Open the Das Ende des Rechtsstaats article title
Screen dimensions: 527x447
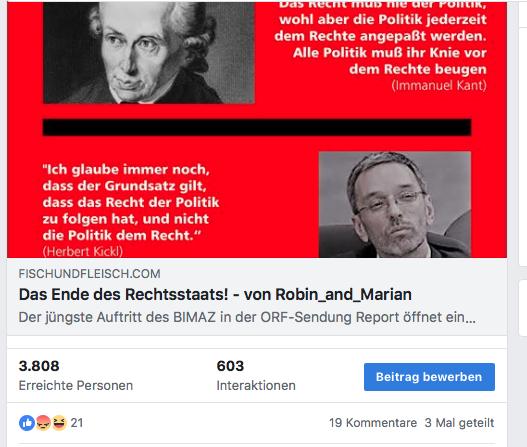click(215, 294)
